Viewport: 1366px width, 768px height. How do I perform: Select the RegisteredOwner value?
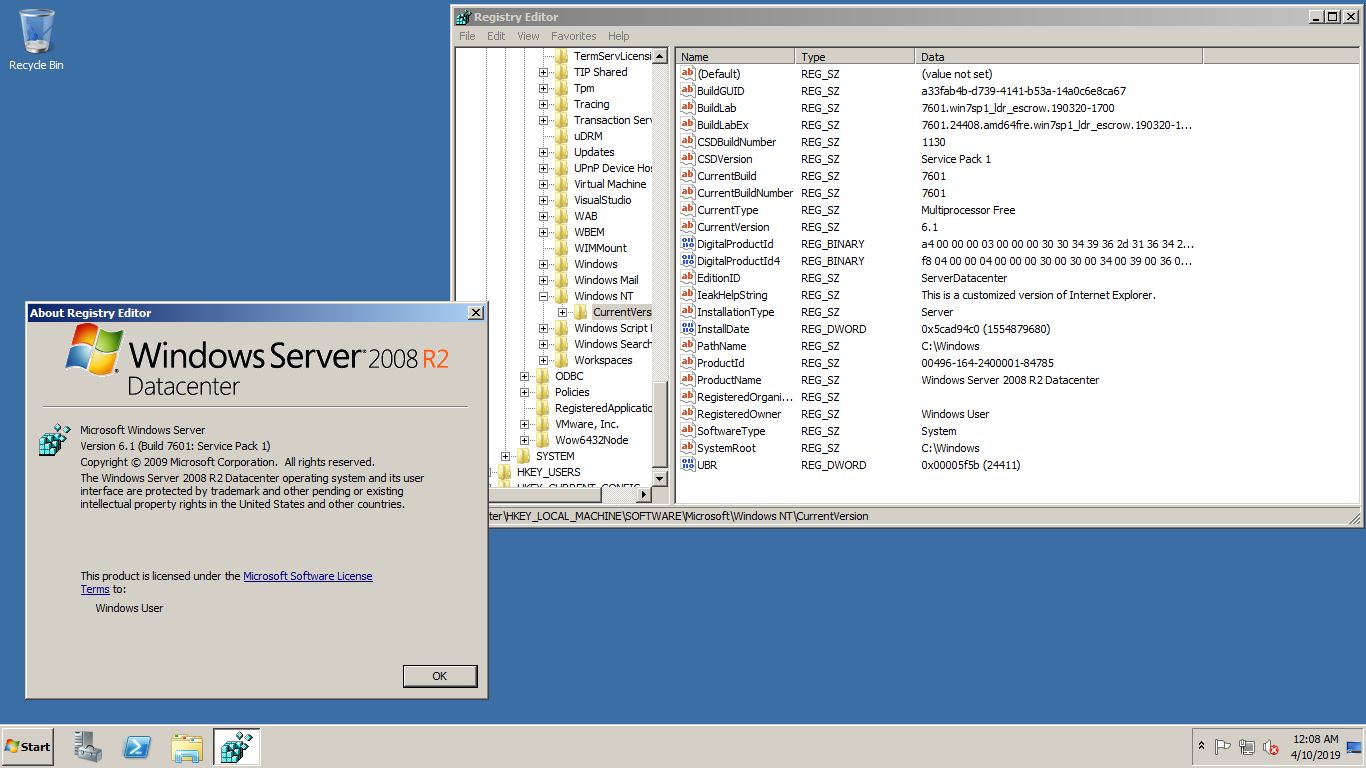click(x=739, y=414)
